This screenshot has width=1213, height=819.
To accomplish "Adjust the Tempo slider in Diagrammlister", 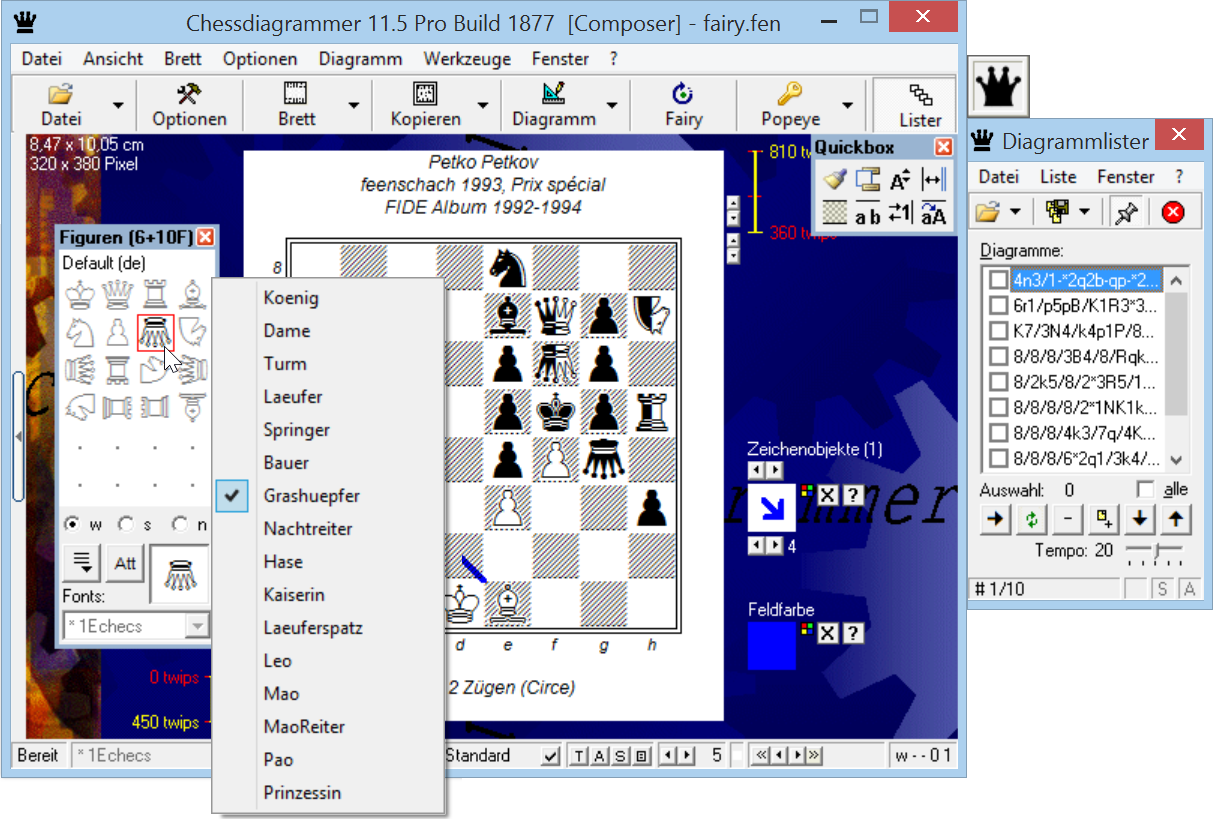I will tap(1154, 552).
